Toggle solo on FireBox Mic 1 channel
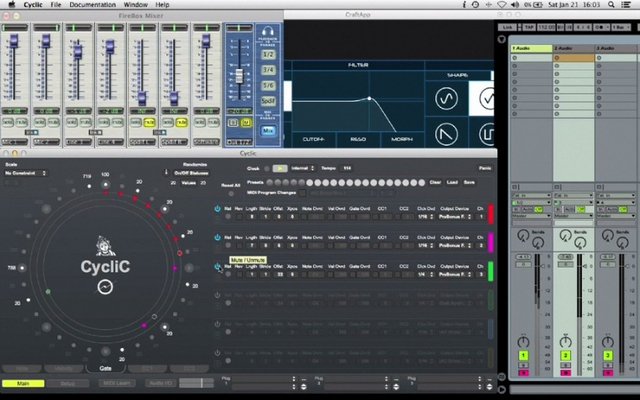Screen dimensions: 640x400 point(8,122)
